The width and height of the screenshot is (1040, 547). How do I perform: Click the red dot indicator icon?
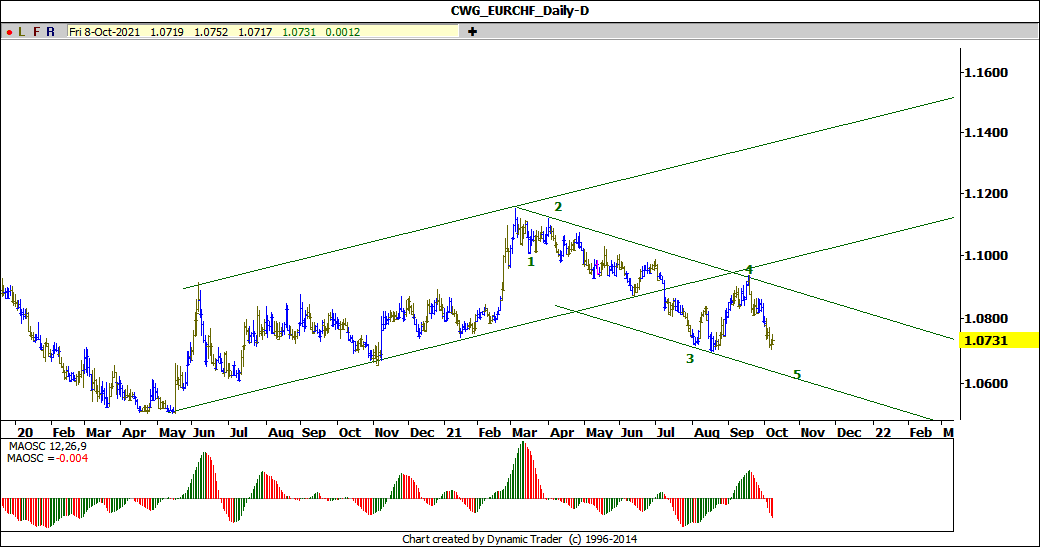pos(8,32)
